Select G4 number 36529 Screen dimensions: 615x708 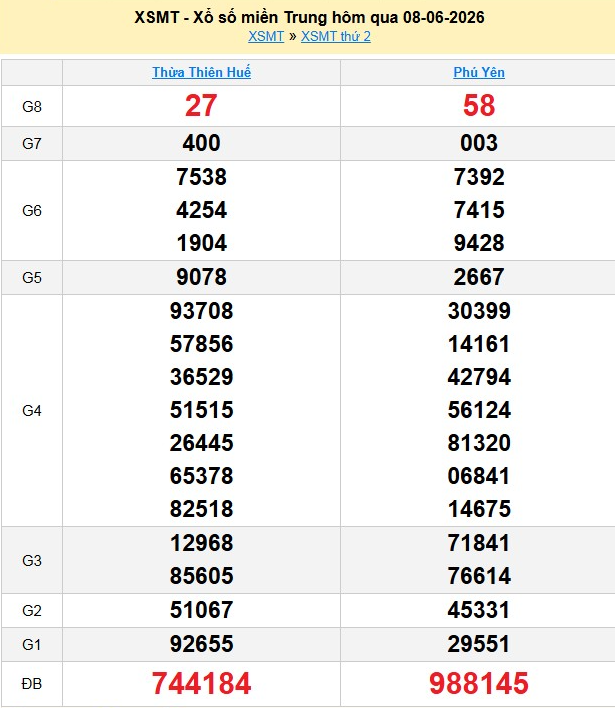tap(201, 377)
